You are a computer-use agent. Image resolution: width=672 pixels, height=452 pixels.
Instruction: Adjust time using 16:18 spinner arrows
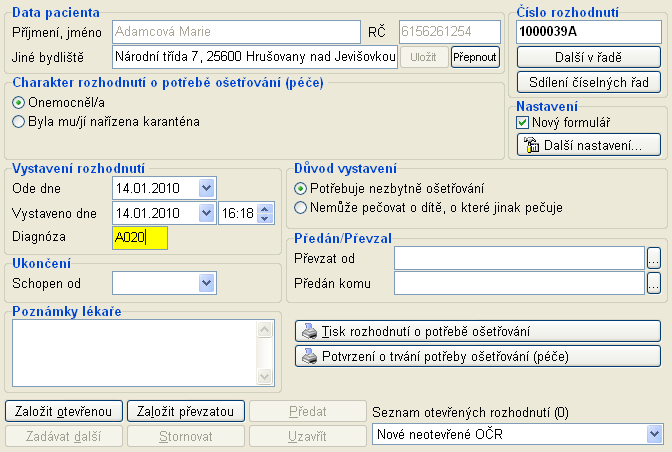coord(265,213)
